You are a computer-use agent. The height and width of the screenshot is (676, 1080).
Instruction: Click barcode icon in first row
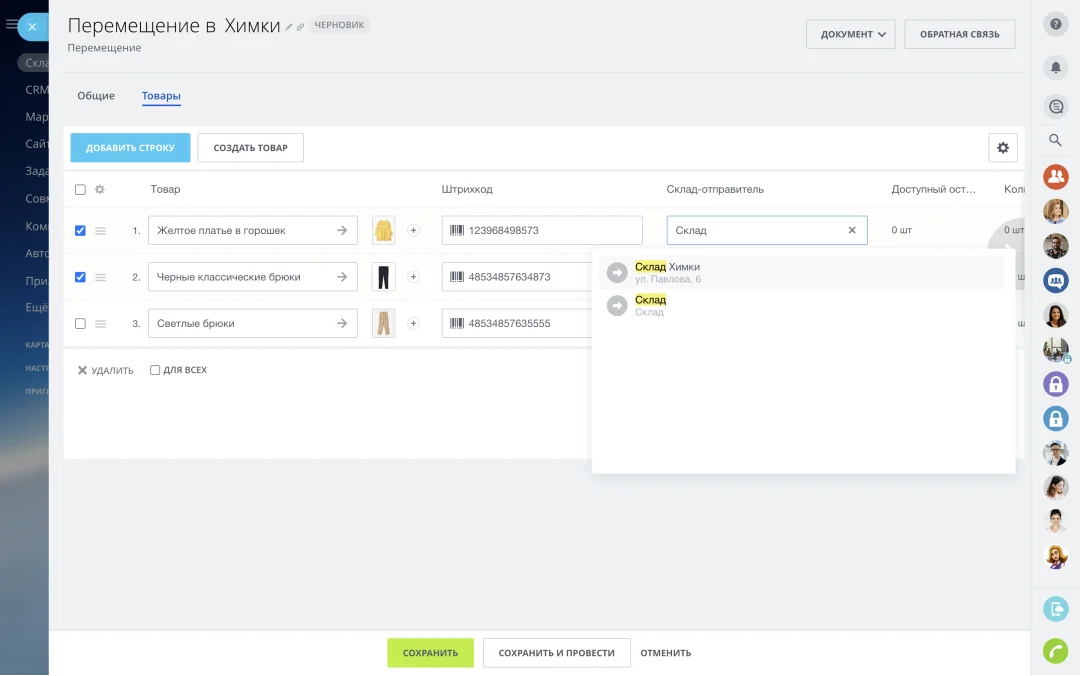click(457, 230)
